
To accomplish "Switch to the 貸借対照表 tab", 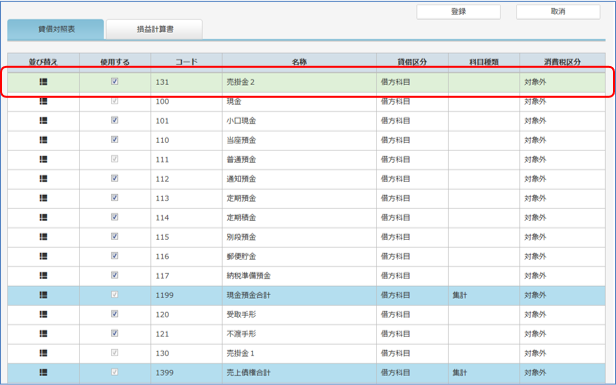I will pyautogui.click(x=56, y=29).
